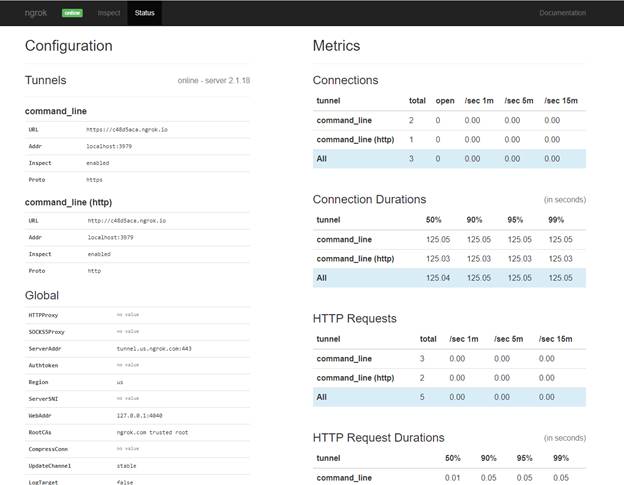Click the HTTP Requests heading
Viewport: 624px width, 485px height.
(355, 318)
